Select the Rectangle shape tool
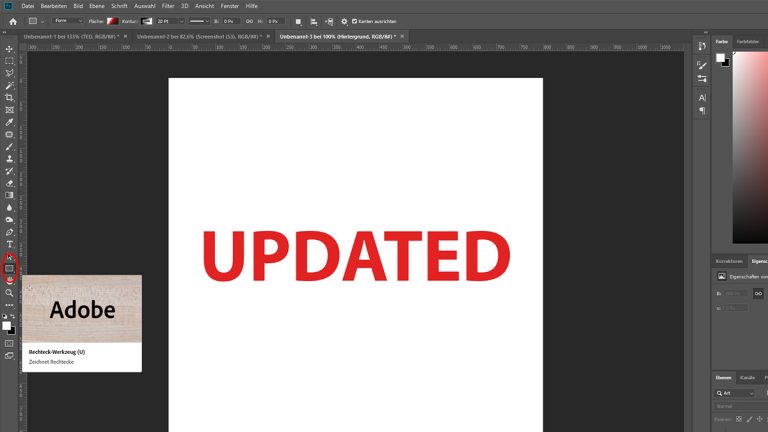The height and width of the screenshot is (432, 768). coord(9,268)
